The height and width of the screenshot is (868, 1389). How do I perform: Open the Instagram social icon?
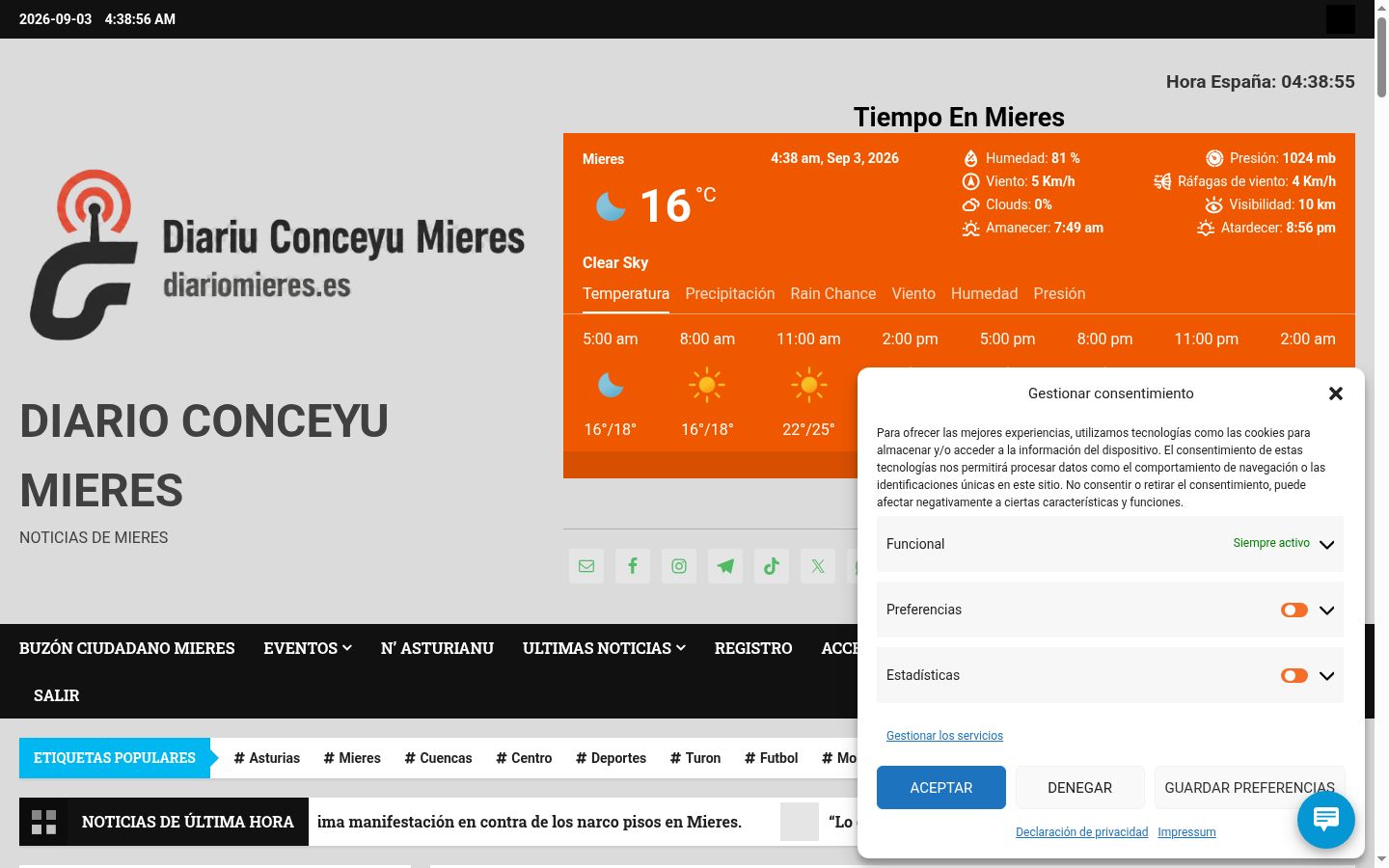(679, 566)
